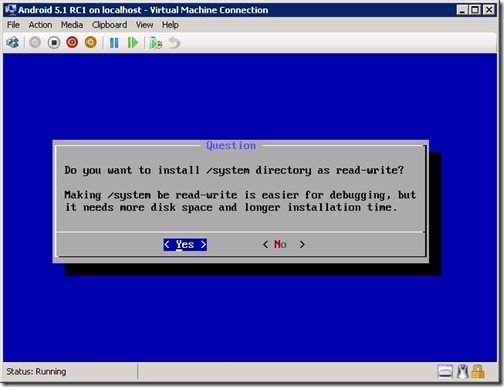Click the green Reset play icon
504x387 pixels.
(x=133, y=43)
